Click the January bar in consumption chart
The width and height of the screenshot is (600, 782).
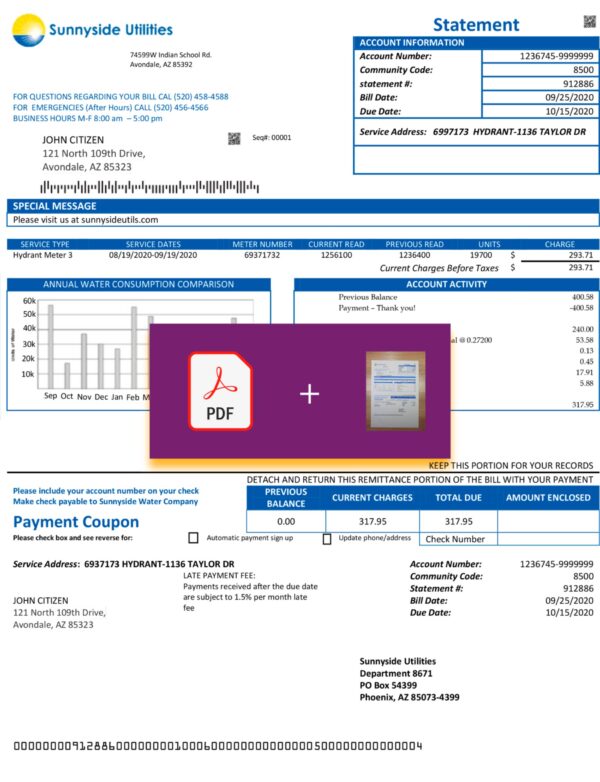117,368
